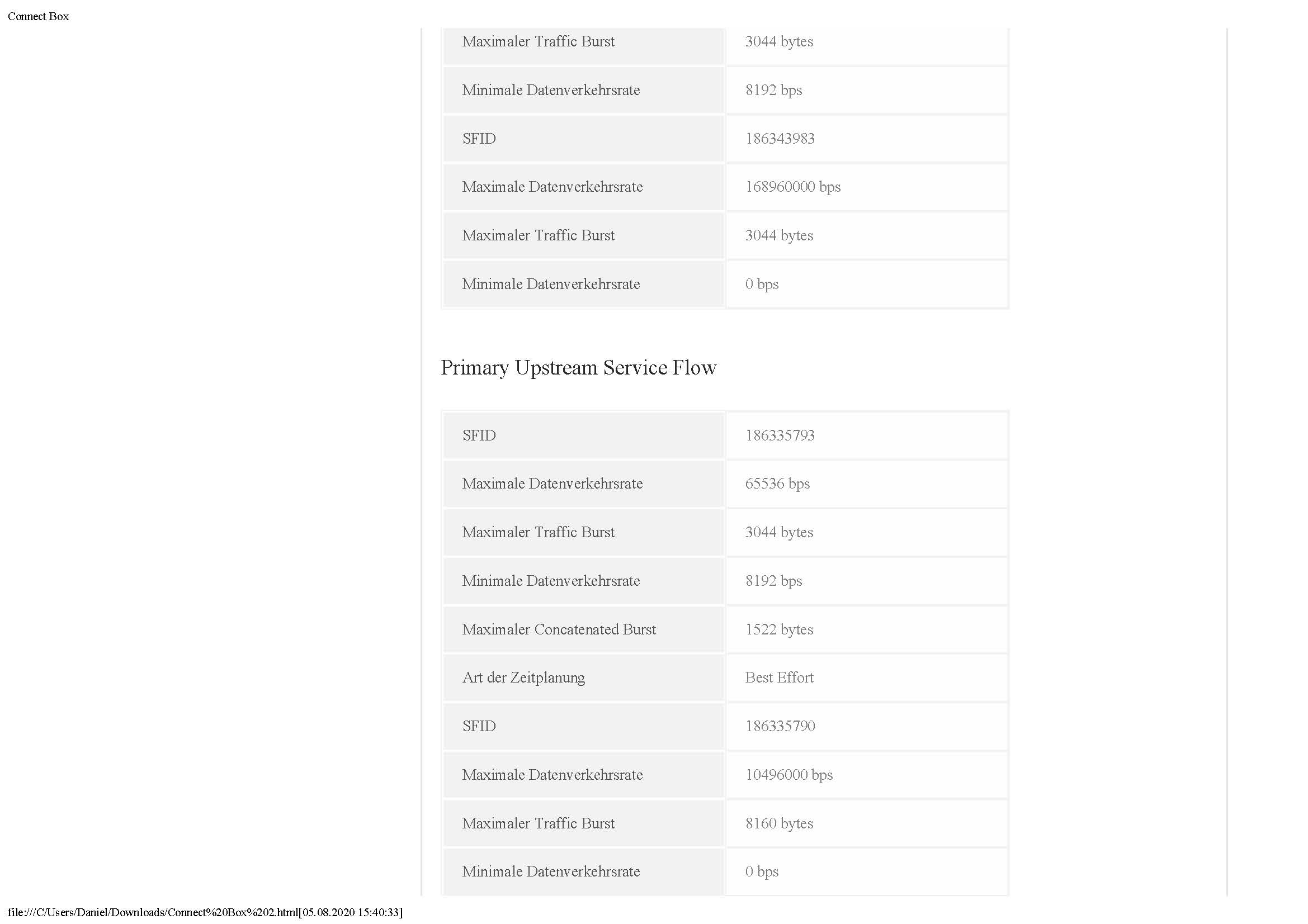The width and height of the screenshot is (1308, 924).
Task: Click the Maximaler Concatenated Burst label
Action: tap(558, 629)
